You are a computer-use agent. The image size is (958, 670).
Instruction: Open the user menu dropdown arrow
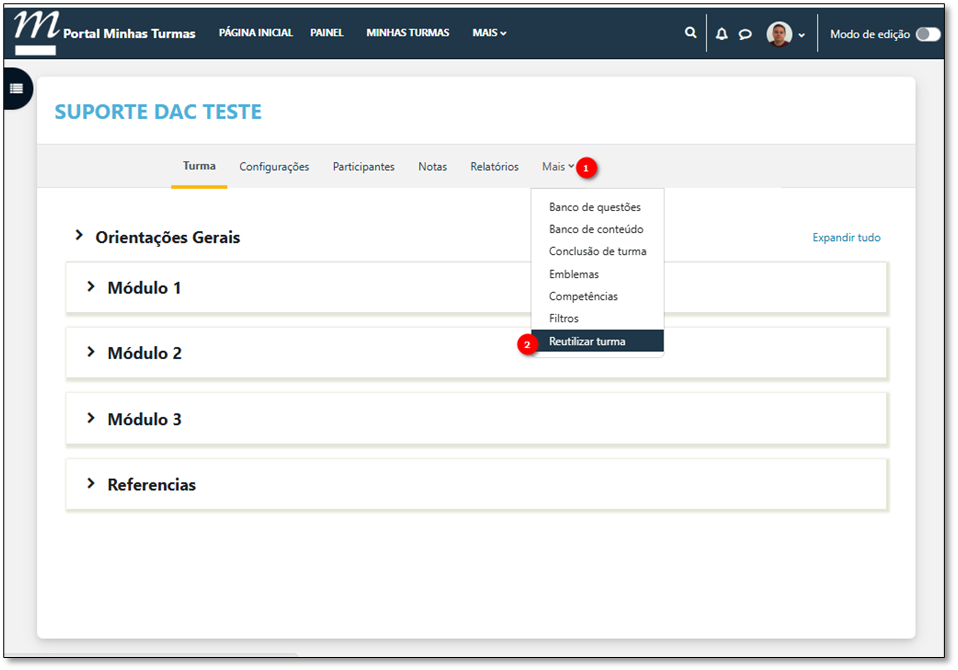point(802,35)
